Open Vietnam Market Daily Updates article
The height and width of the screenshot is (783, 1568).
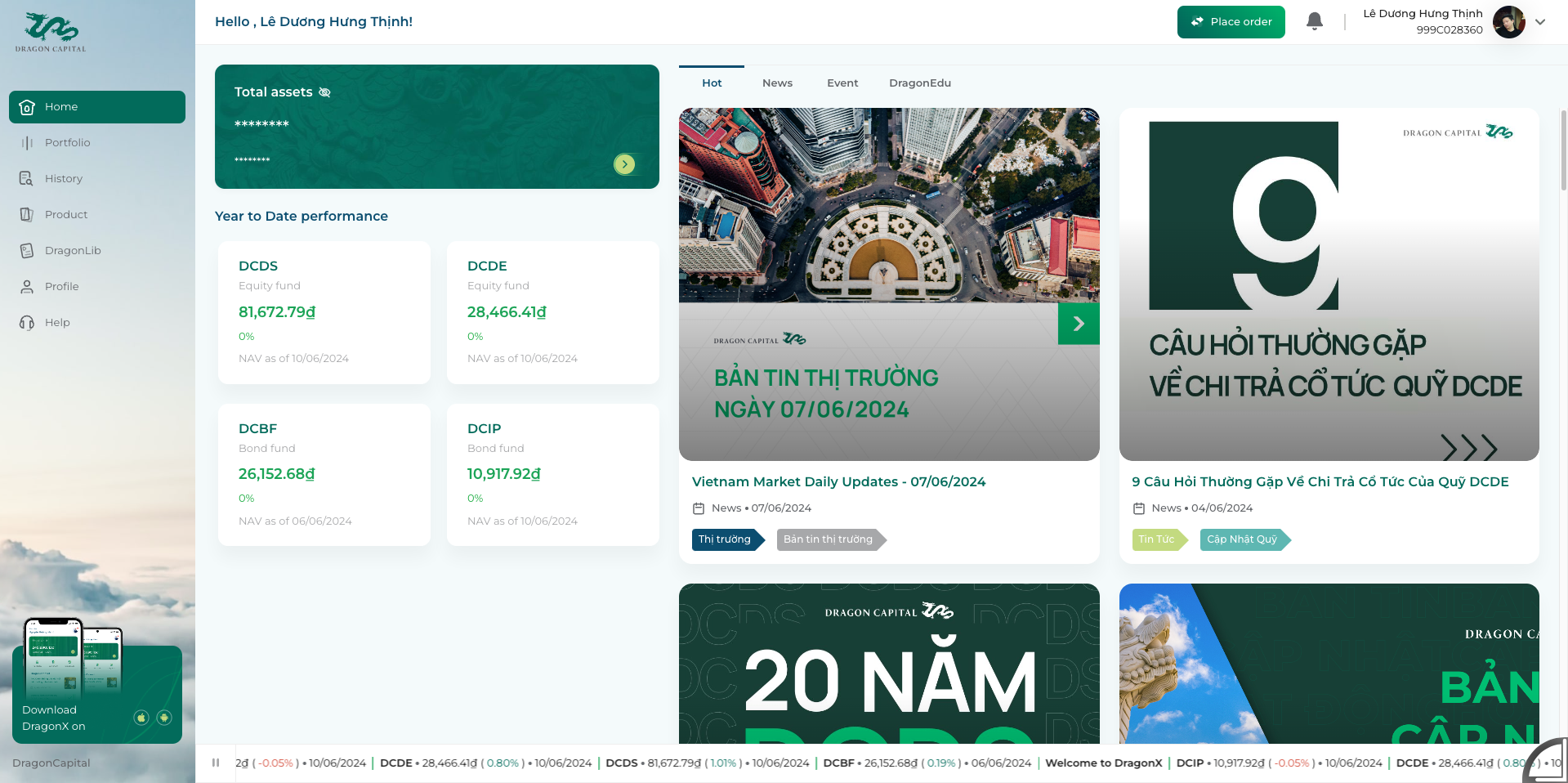[x=839, y=482]
